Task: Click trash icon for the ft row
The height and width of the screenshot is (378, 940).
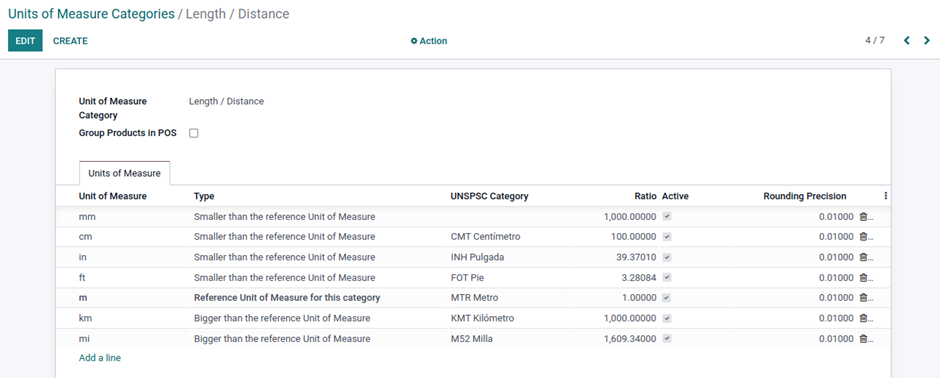Action: (x=863, y=278)
